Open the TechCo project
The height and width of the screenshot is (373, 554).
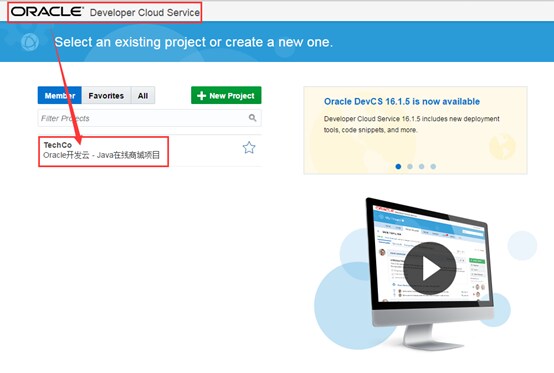[58, 145]
